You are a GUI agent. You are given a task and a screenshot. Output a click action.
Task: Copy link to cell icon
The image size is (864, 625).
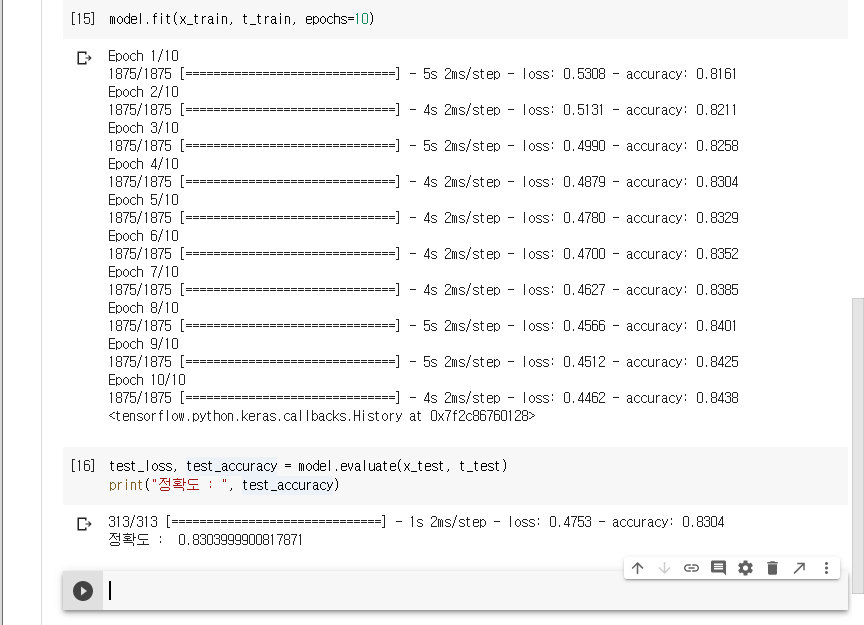click(x=691, y=568)
